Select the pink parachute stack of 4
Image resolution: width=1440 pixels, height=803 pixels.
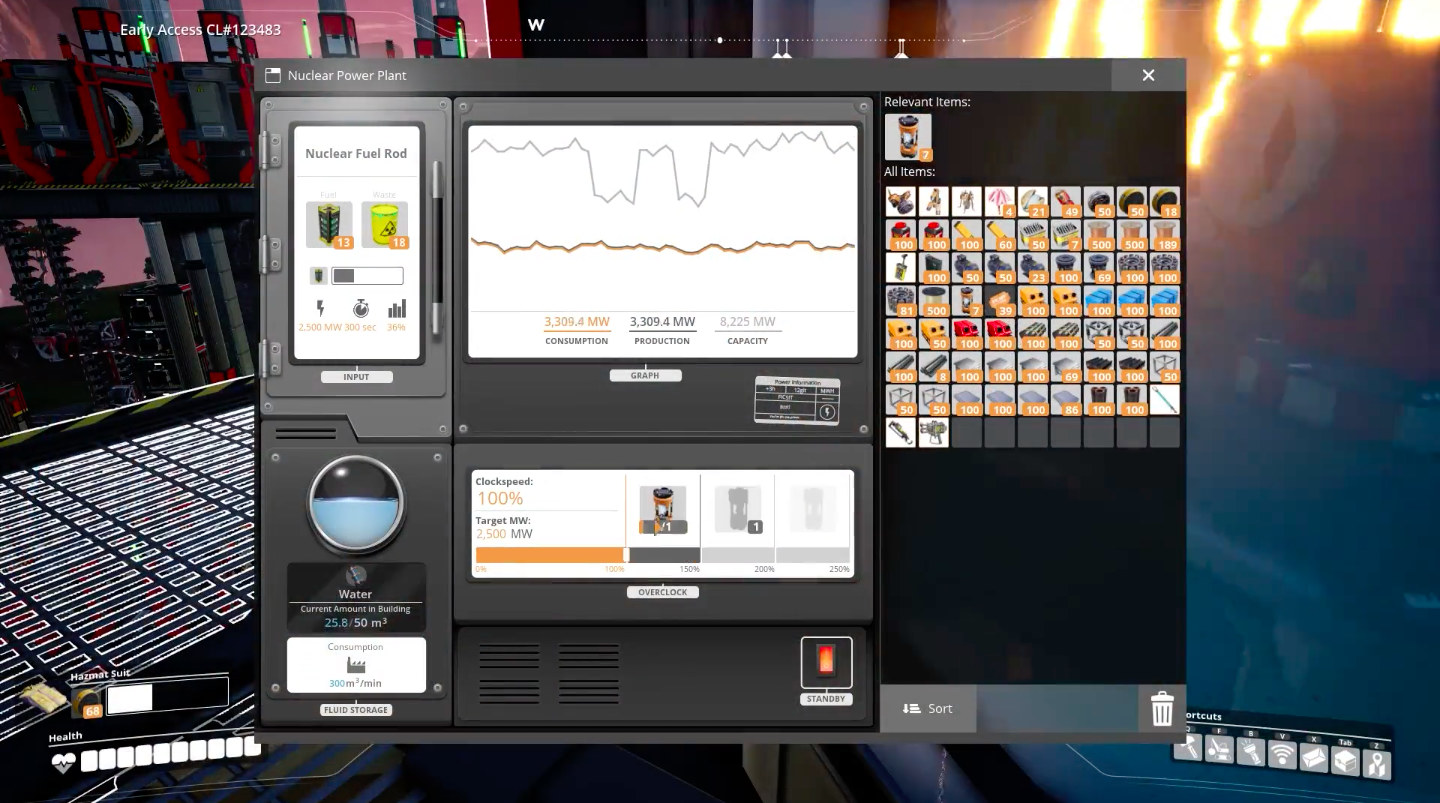(999, 202)
